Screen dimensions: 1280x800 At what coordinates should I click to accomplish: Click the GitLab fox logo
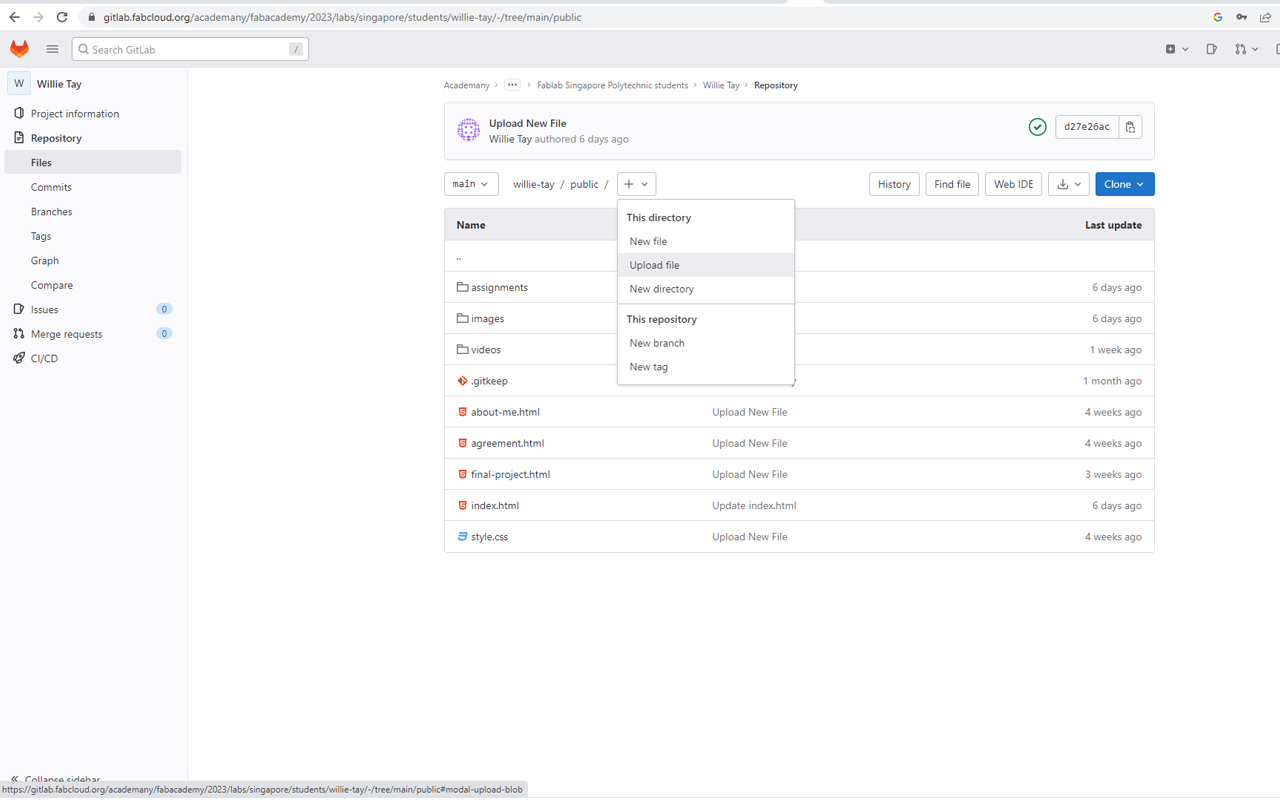point(19,49)
